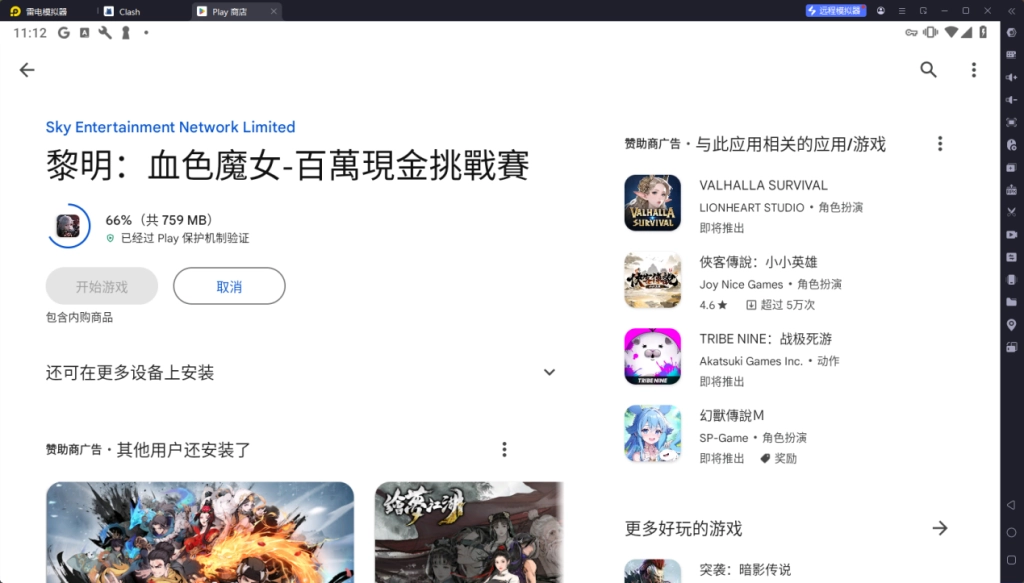Click emulator settings gear icon atop sidebar
This screenshot has height=583, width=1024.
1011,33
